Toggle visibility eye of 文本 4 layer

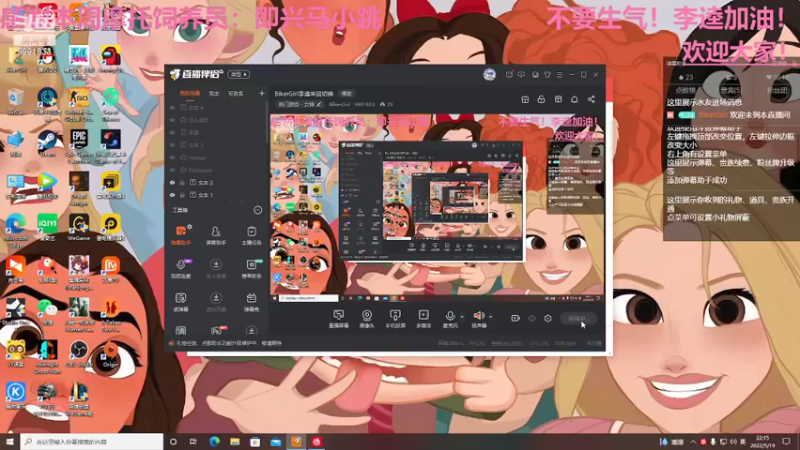click(x=172, y=108)
